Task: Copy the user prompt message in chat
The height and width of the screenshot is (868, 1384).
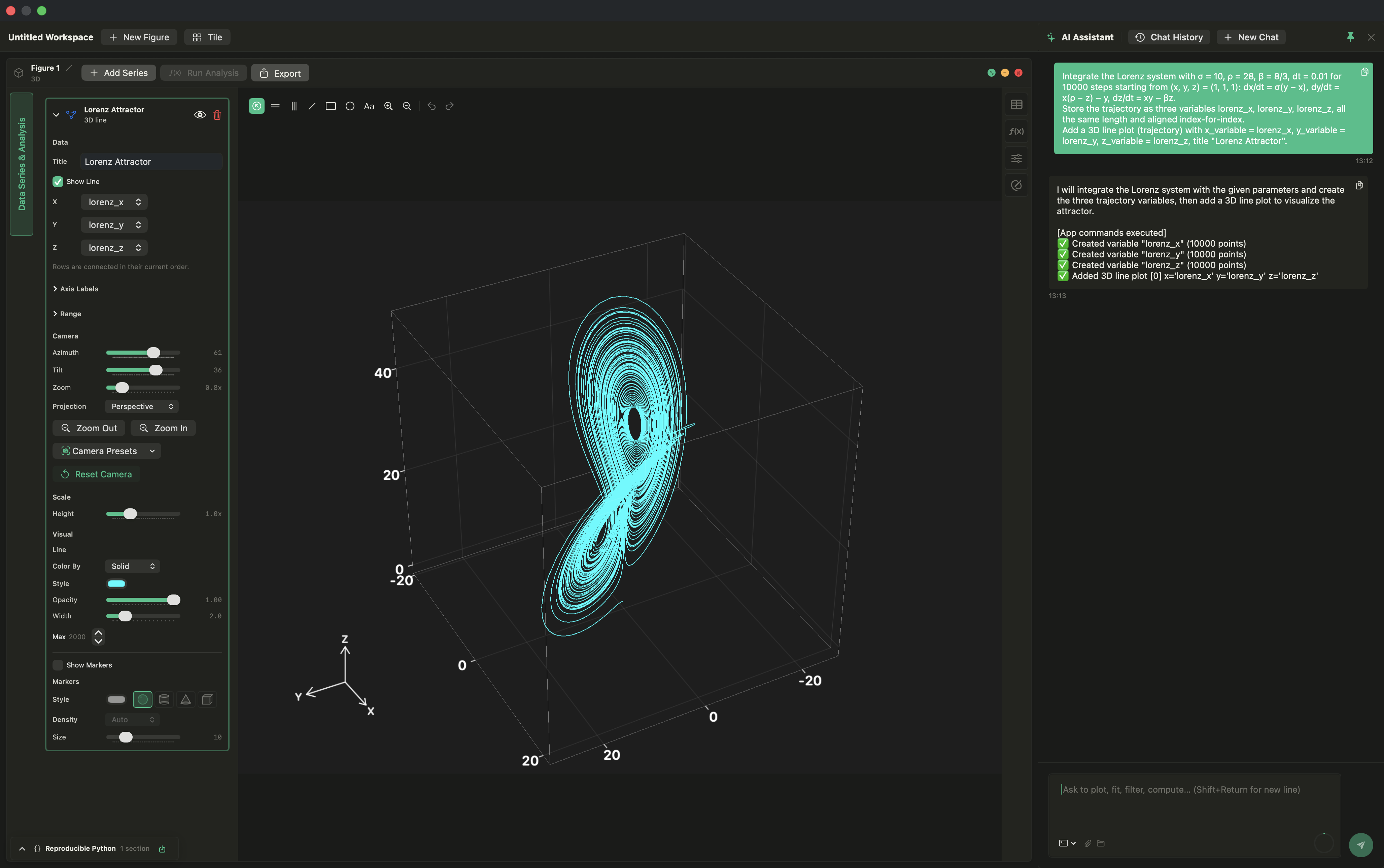Action: (1364, 72)
